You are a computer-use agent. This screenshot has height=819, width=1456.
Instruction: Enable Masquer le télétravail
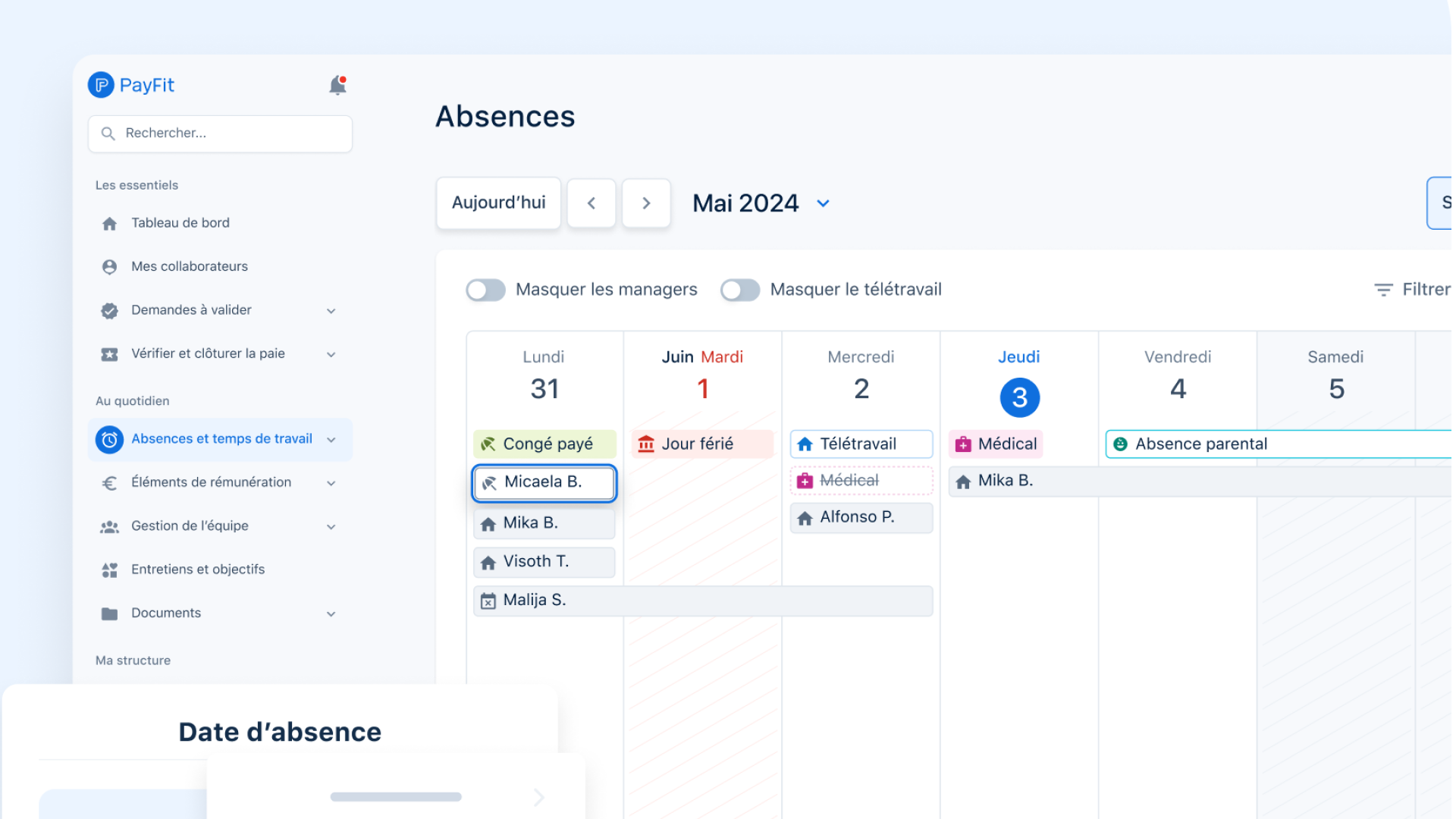(x=740, y=290)
